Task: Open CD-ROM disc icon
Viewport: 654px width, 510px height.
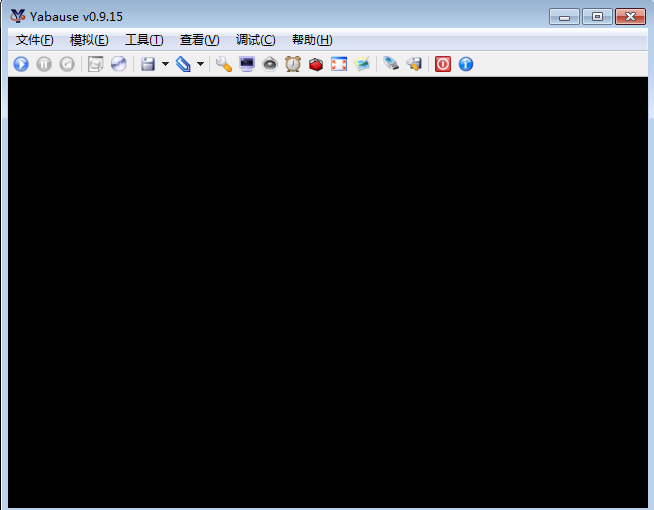Action: [118, 64]
